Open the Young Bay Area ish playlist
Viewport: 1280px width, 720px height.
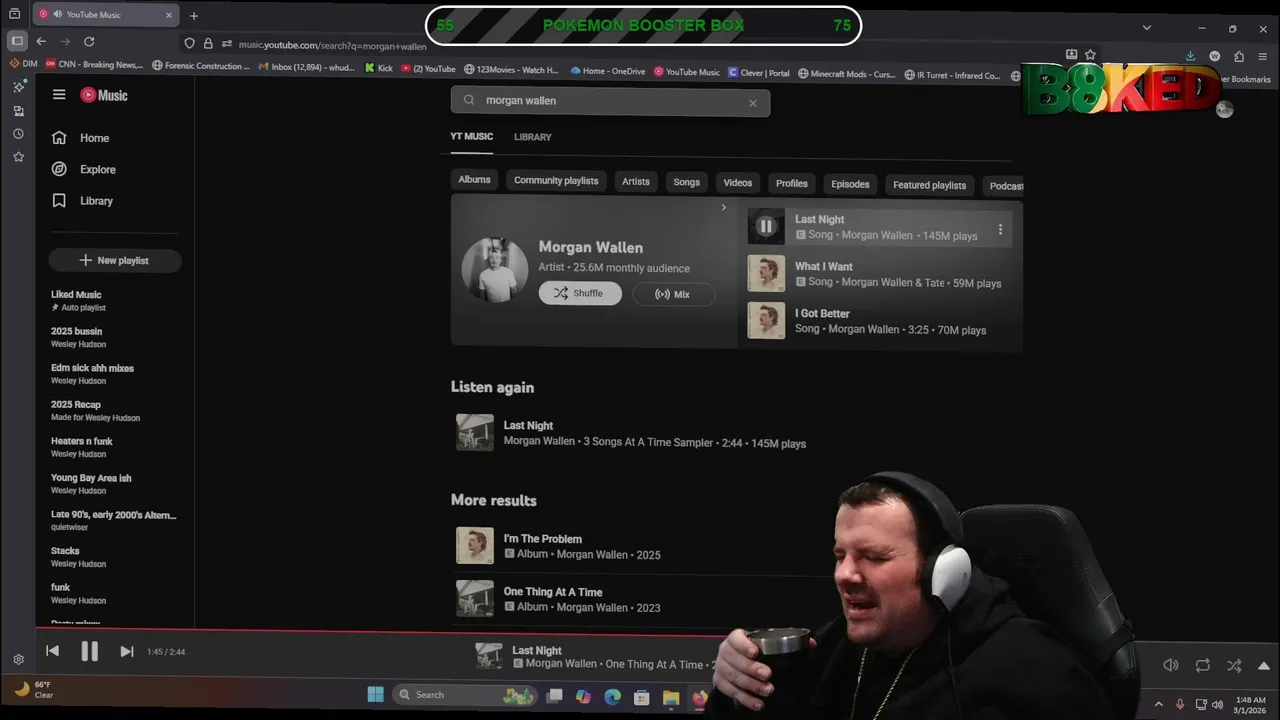[x=91, y=484]
